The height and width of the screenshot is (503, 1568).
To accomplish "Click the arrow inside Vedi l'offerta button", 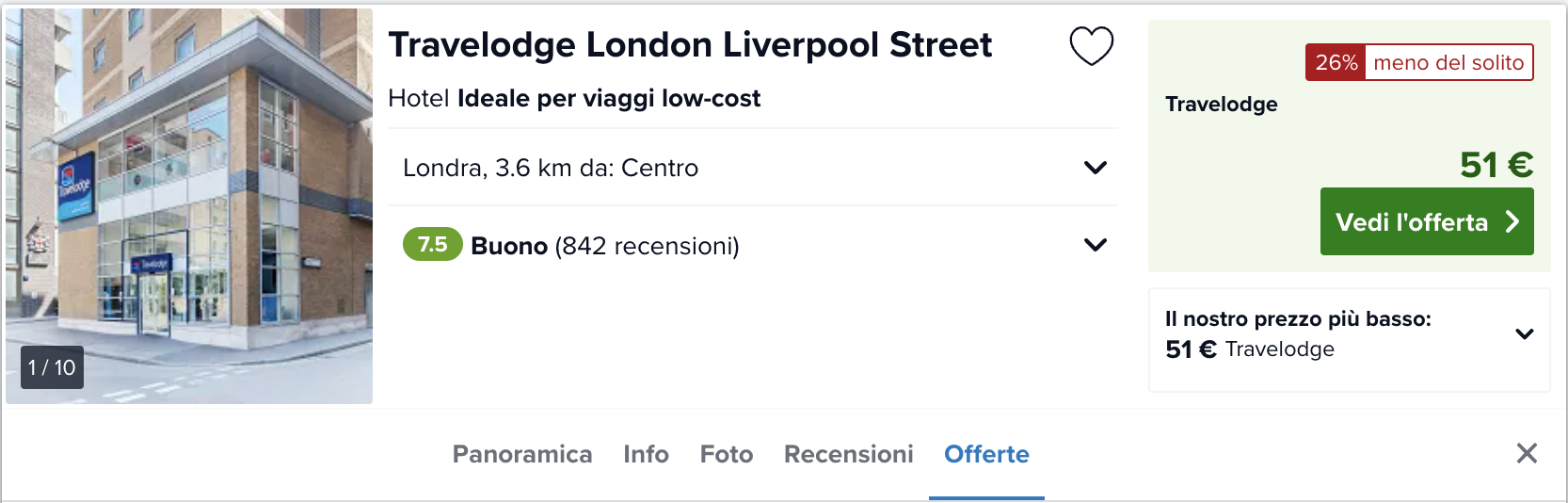I will [1512, 221].
